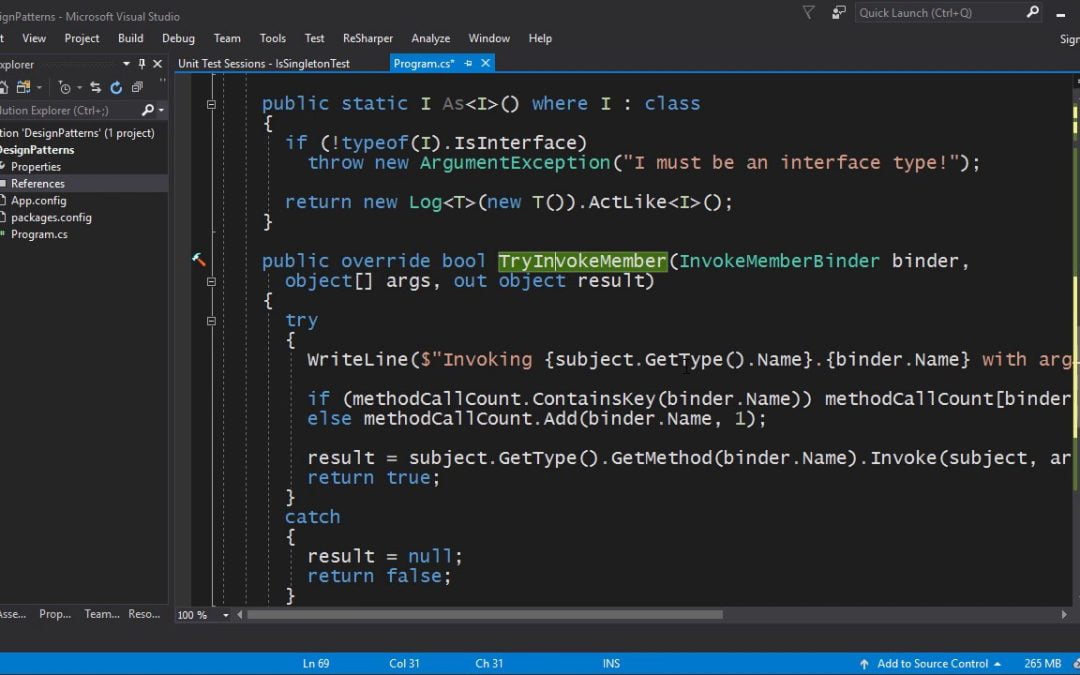Collapse the TryInvokeMember method outline

[x=211, y=282]
